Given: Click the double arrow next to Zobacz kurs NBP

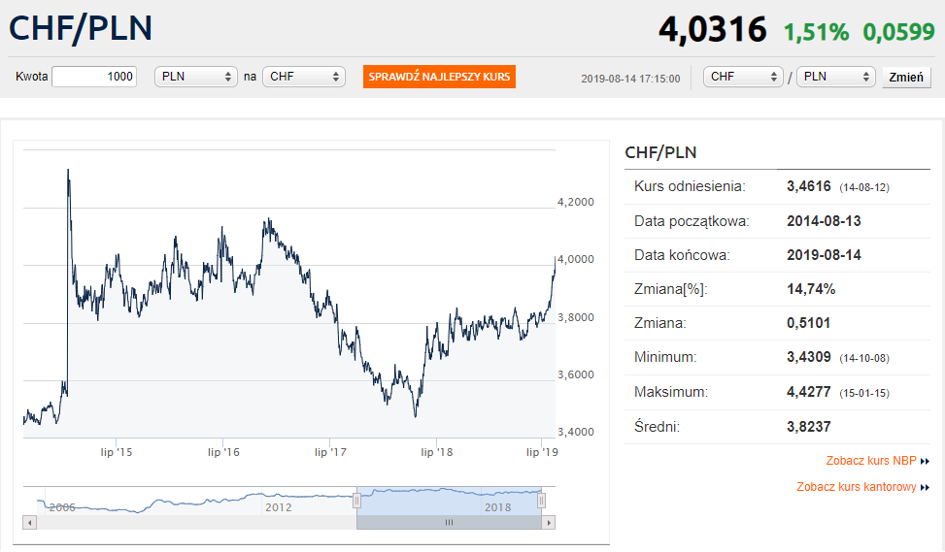Looking at the screenshot, I should click(x=925, y=461).
